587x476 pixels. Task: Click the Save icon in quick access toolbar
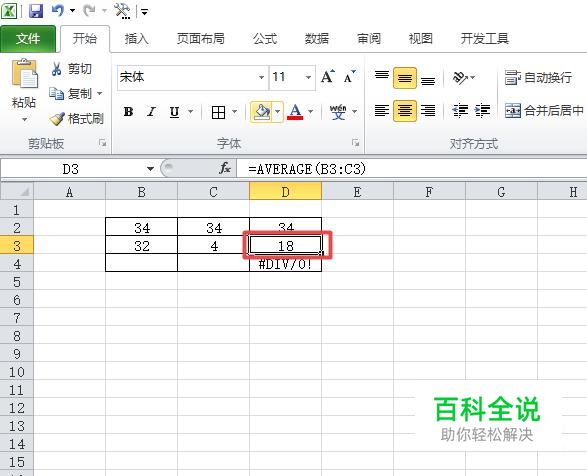click(36, 11)
